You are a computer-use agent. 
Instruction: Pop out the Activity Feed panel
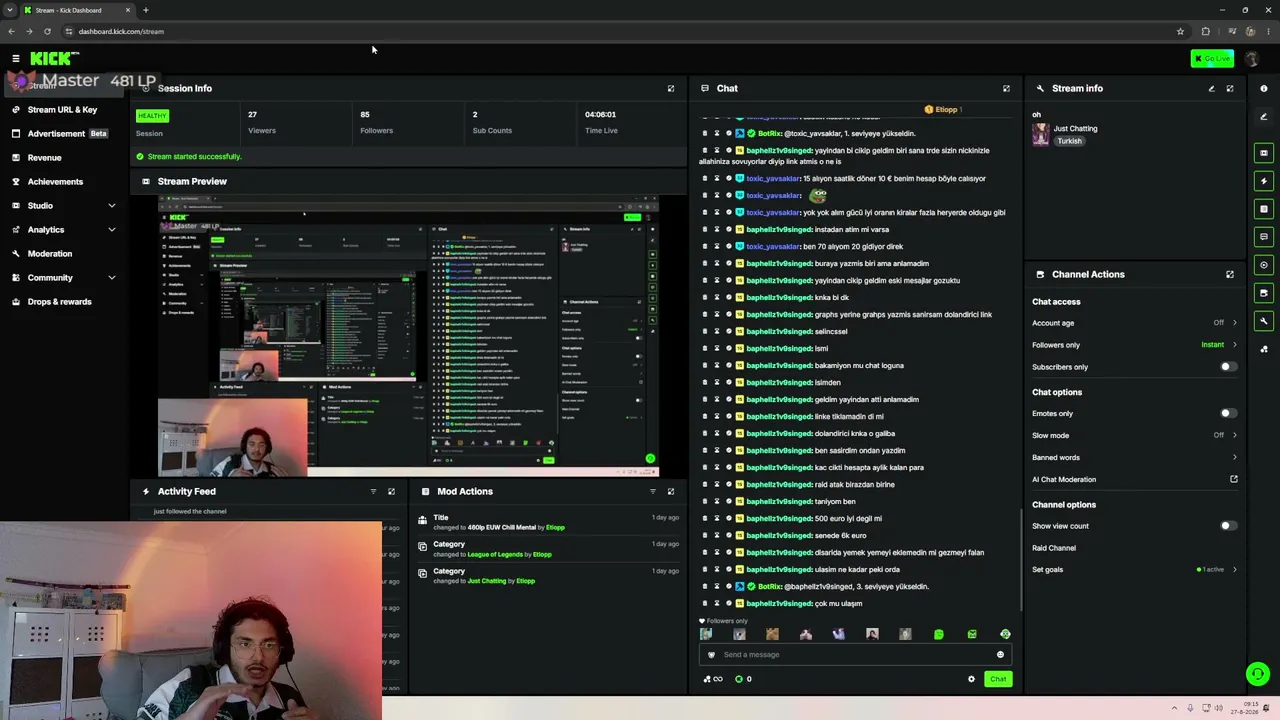tap(391, 491)
